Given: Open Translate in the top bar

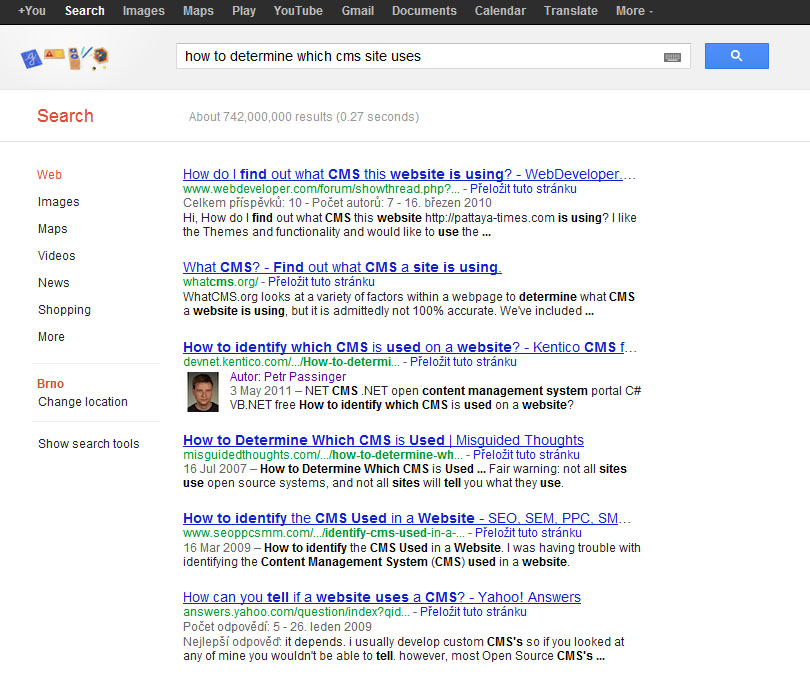Looking at the screenshot, I should 571,11.
